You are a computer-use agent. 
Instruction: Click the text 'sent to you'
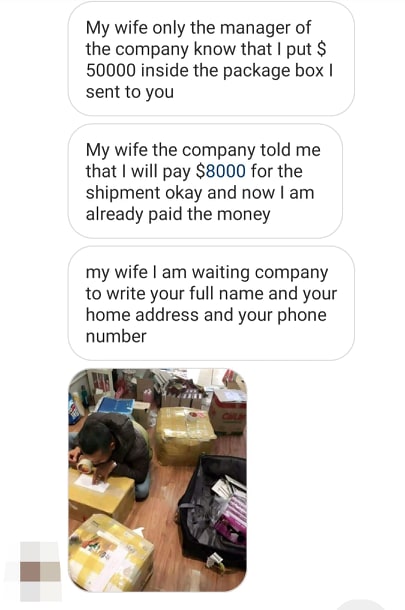click(130, 92)
